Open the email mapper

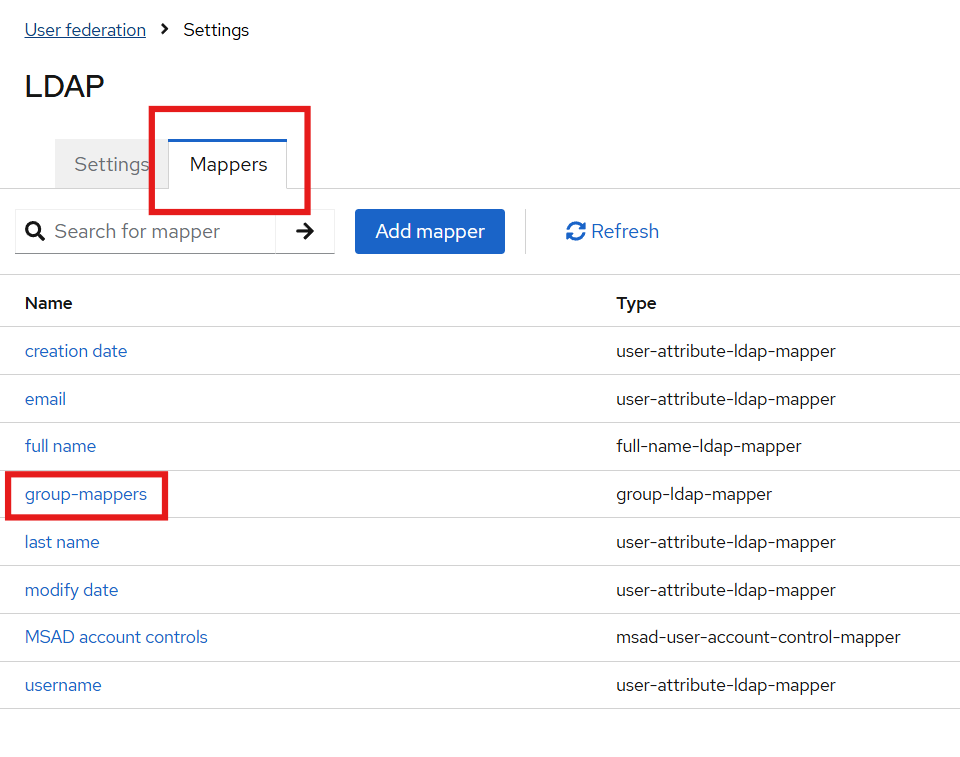pos(45,399)
